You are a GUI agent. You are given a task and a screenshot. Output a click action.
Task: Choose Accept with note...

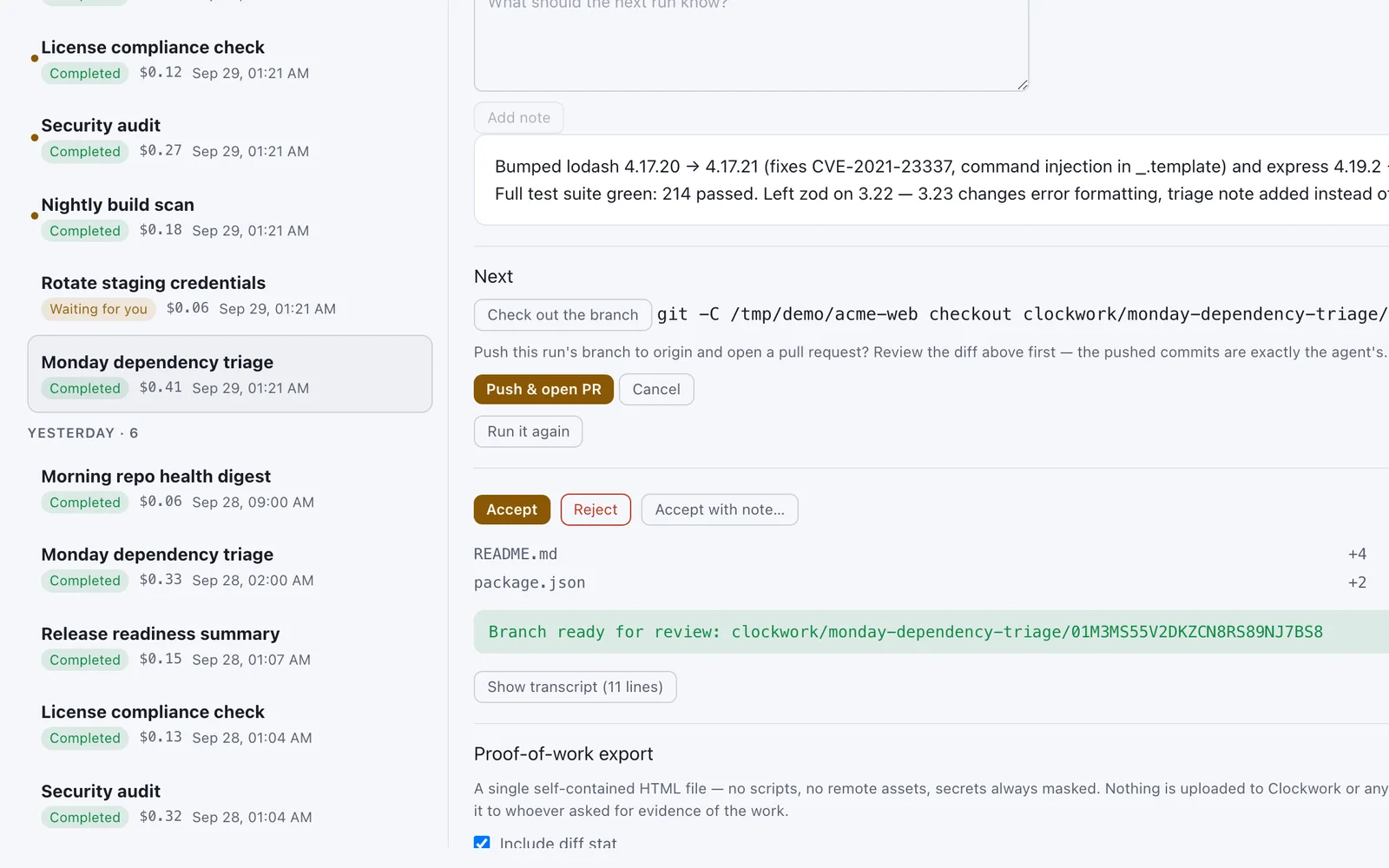coord(720,510)
